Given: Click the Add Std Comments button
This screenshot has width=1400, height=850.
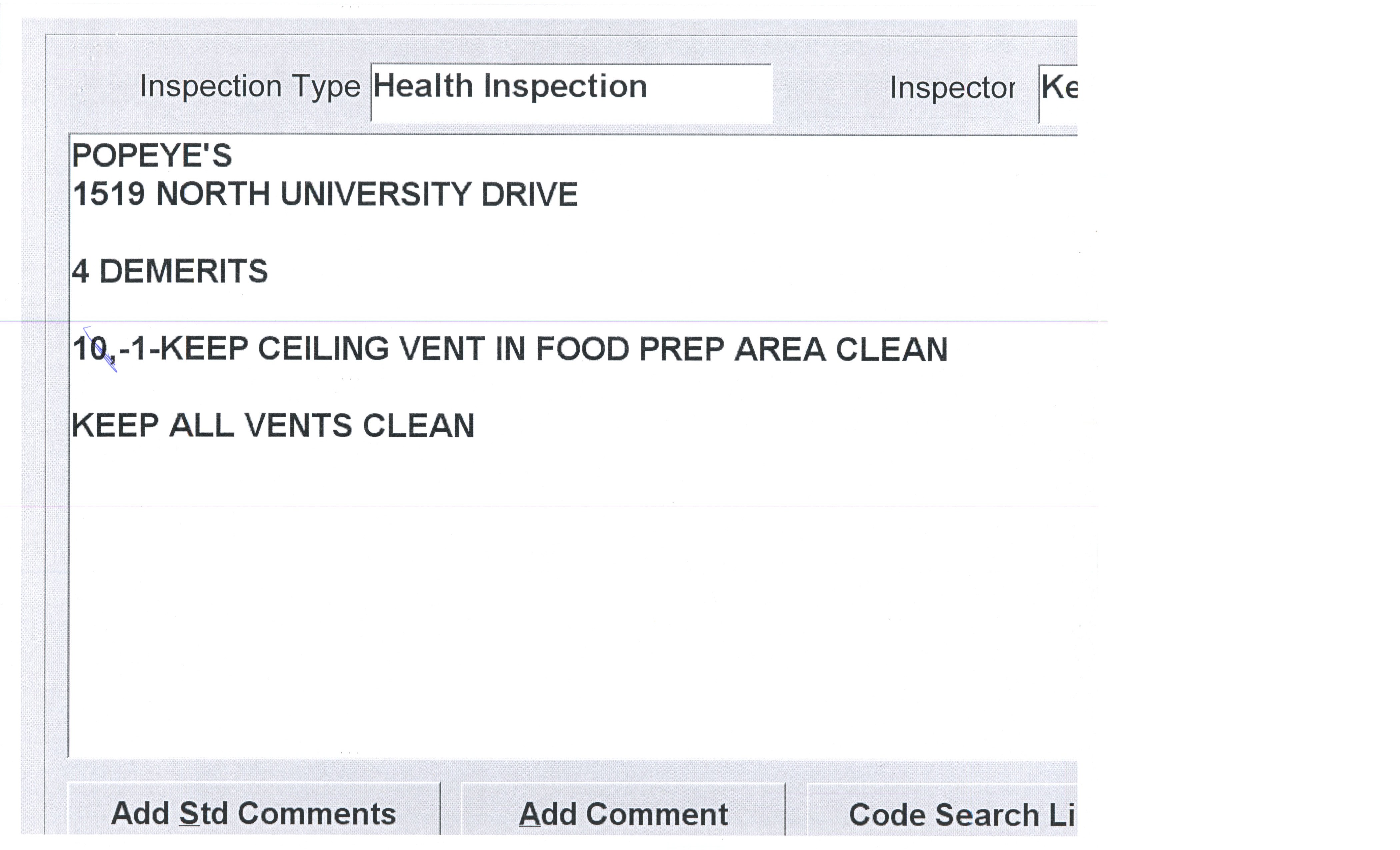Looking at the screenshot, I should point(253,813).
